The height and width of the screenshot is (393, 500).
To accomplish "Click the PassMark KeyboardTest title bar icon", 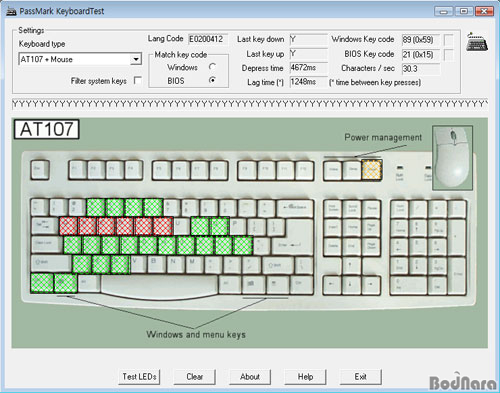I will [x=11, y=11].
